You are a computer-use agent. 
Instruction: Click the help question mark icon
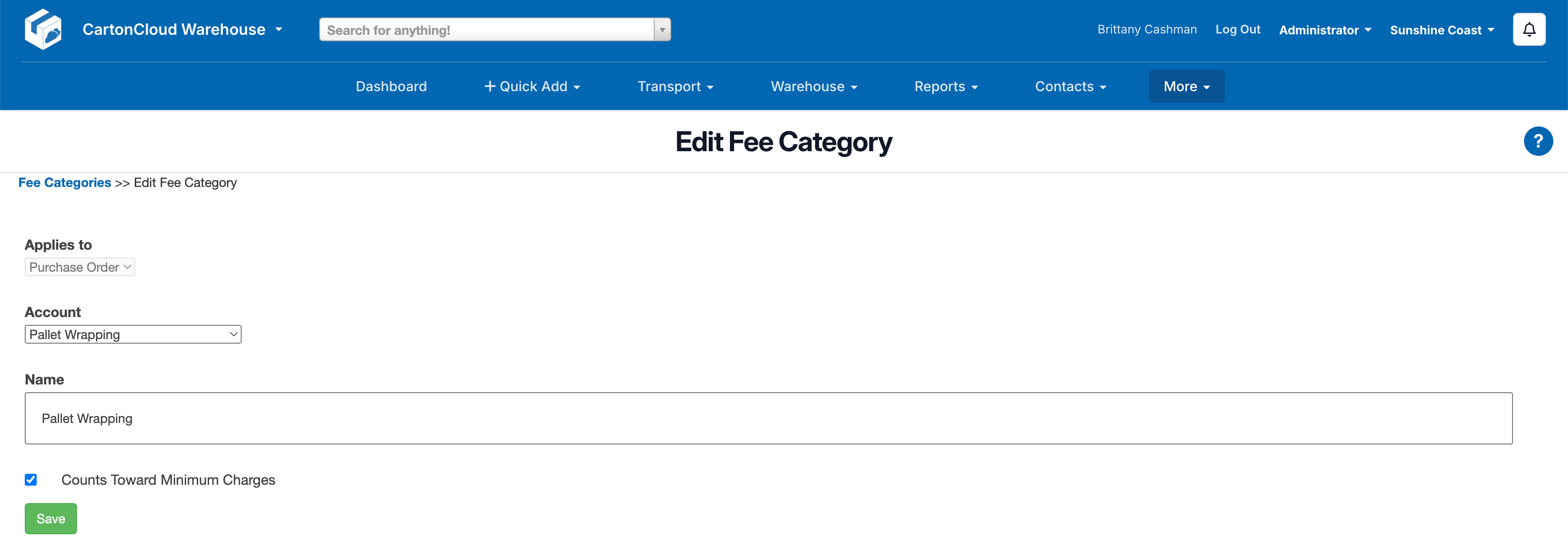[x=1538, y=141]
